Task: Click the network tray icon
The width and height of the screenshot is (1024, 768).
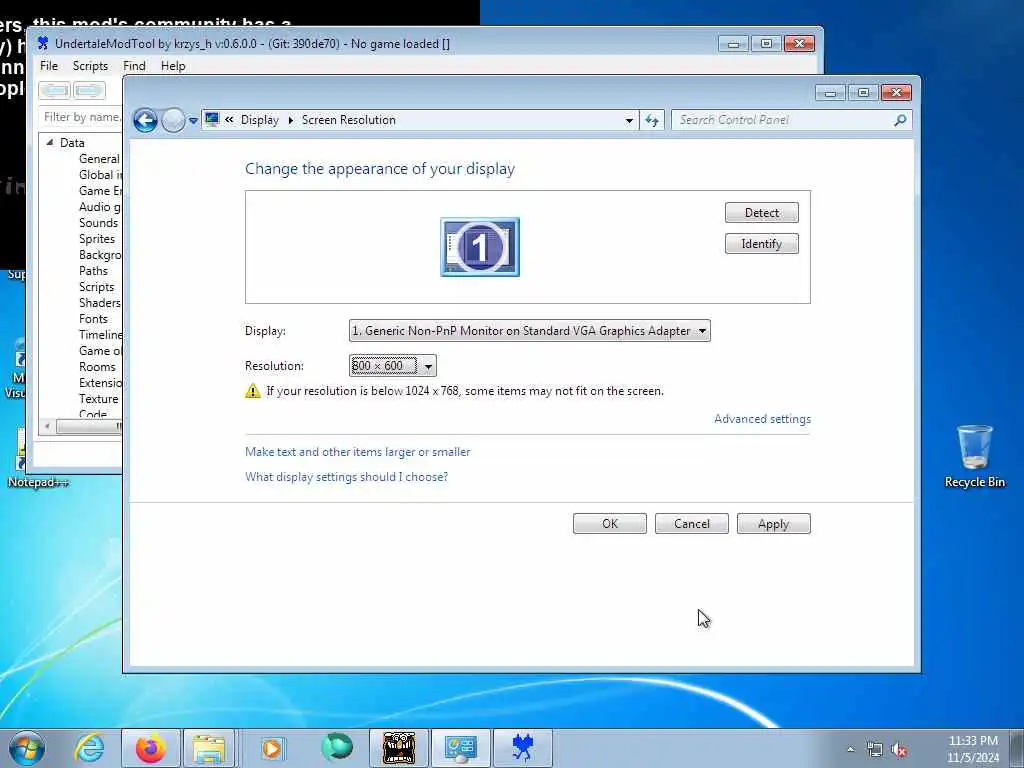Action: [x=874, y=749]
